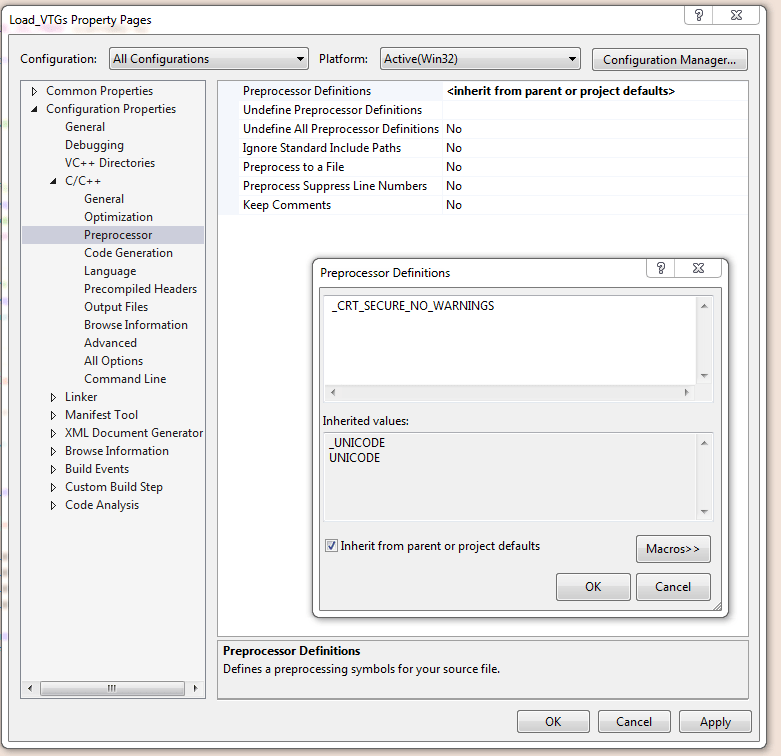The image size is (781, 756).
Task: Open the Optimization page
Action: pyautogui.click(x=118, y=217)
